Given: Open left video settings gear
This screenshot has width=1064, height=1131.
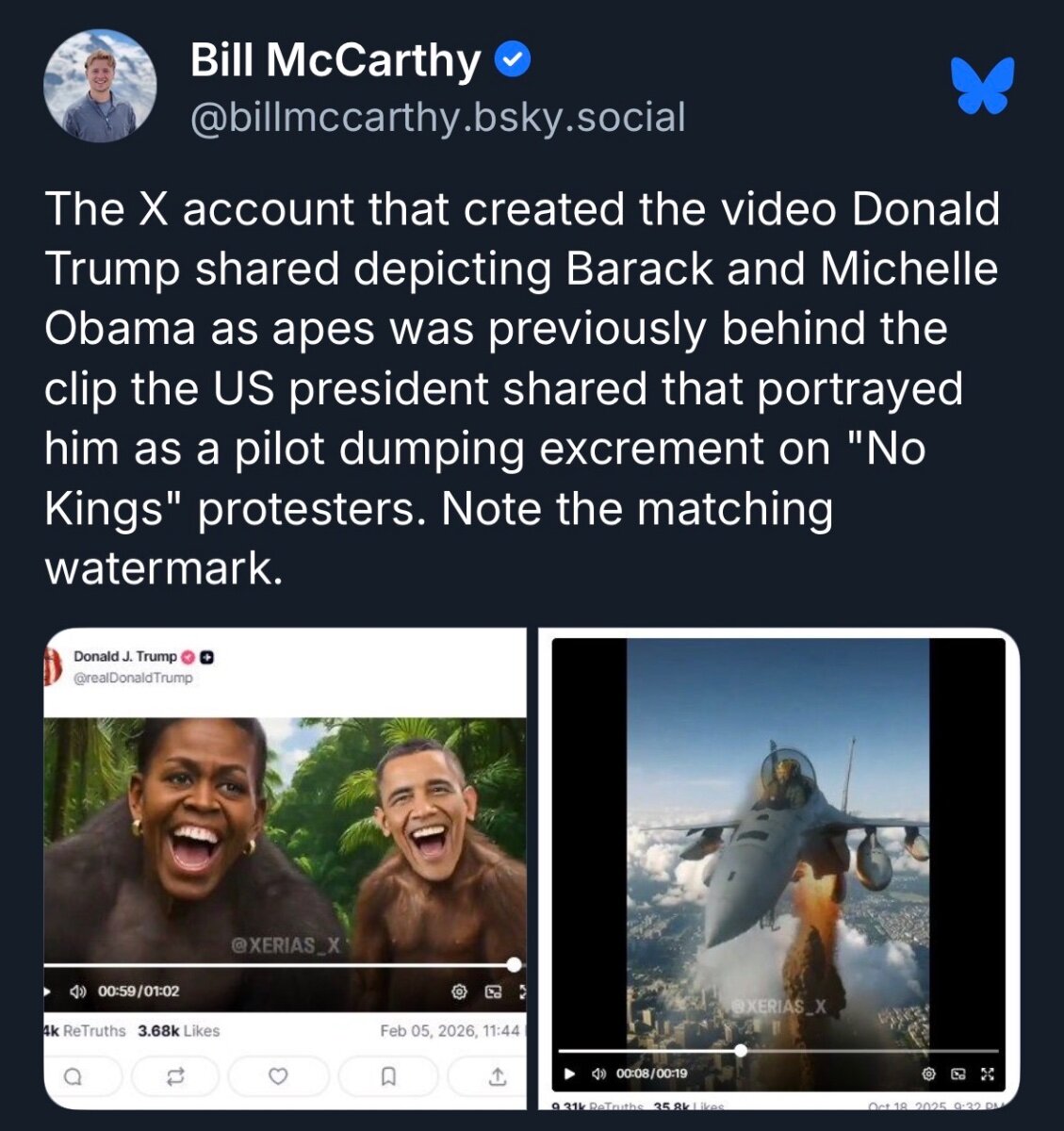Looking at the screenshot, I should (460, 992).
